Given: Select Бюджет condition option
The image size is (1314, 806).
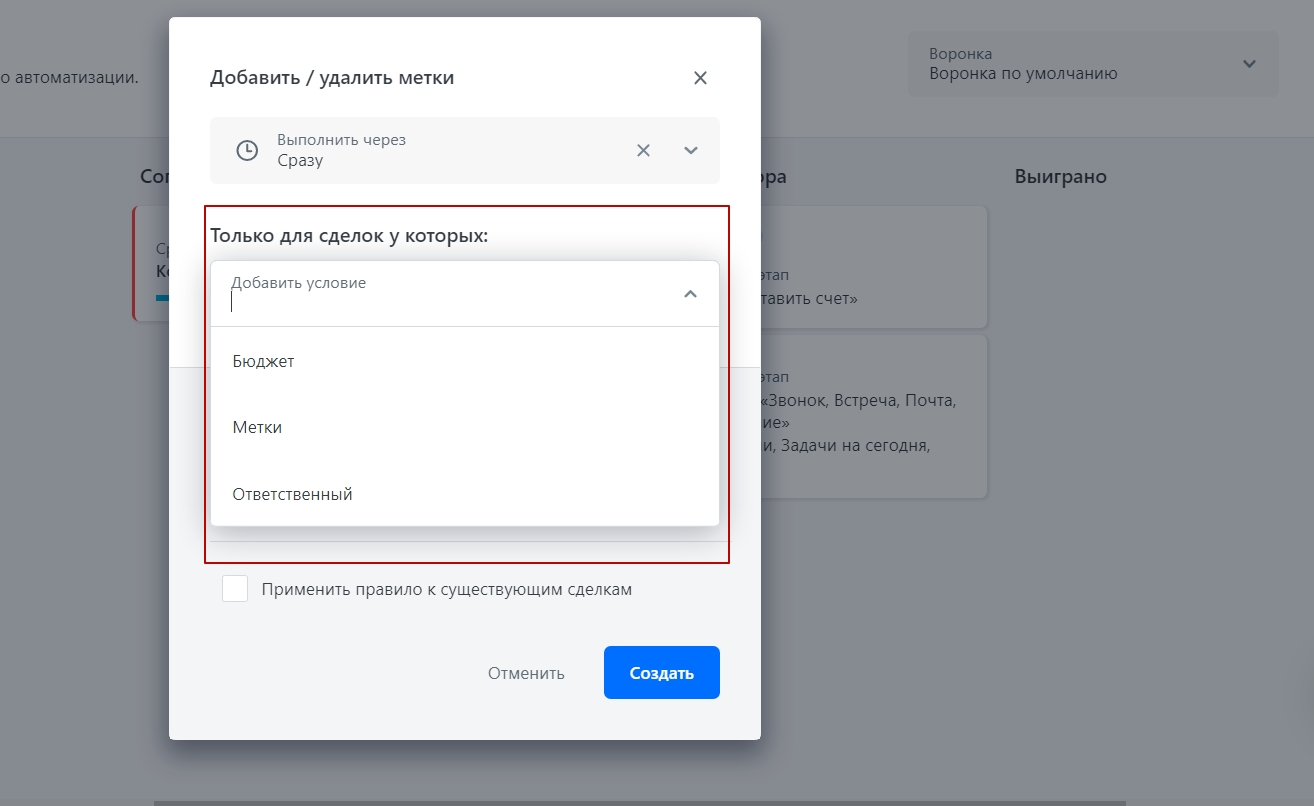Looking at the screenshot, I should pos(465,361).
